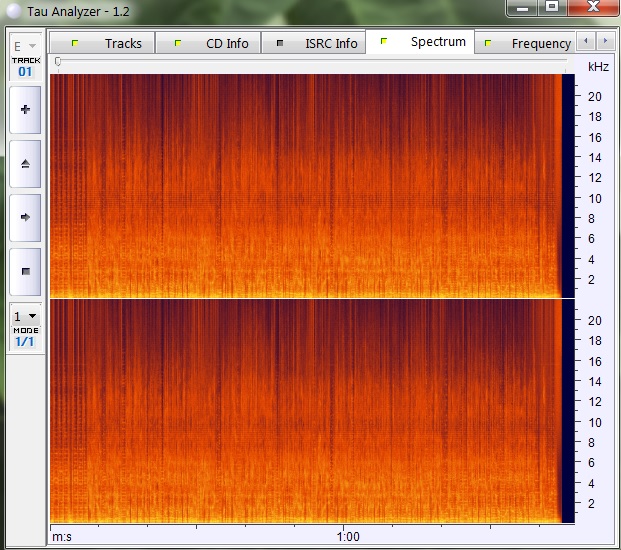Viewport: 621px width, 550px height.
Task: Go to the Frequency tab
Action: tap(528, 43)
